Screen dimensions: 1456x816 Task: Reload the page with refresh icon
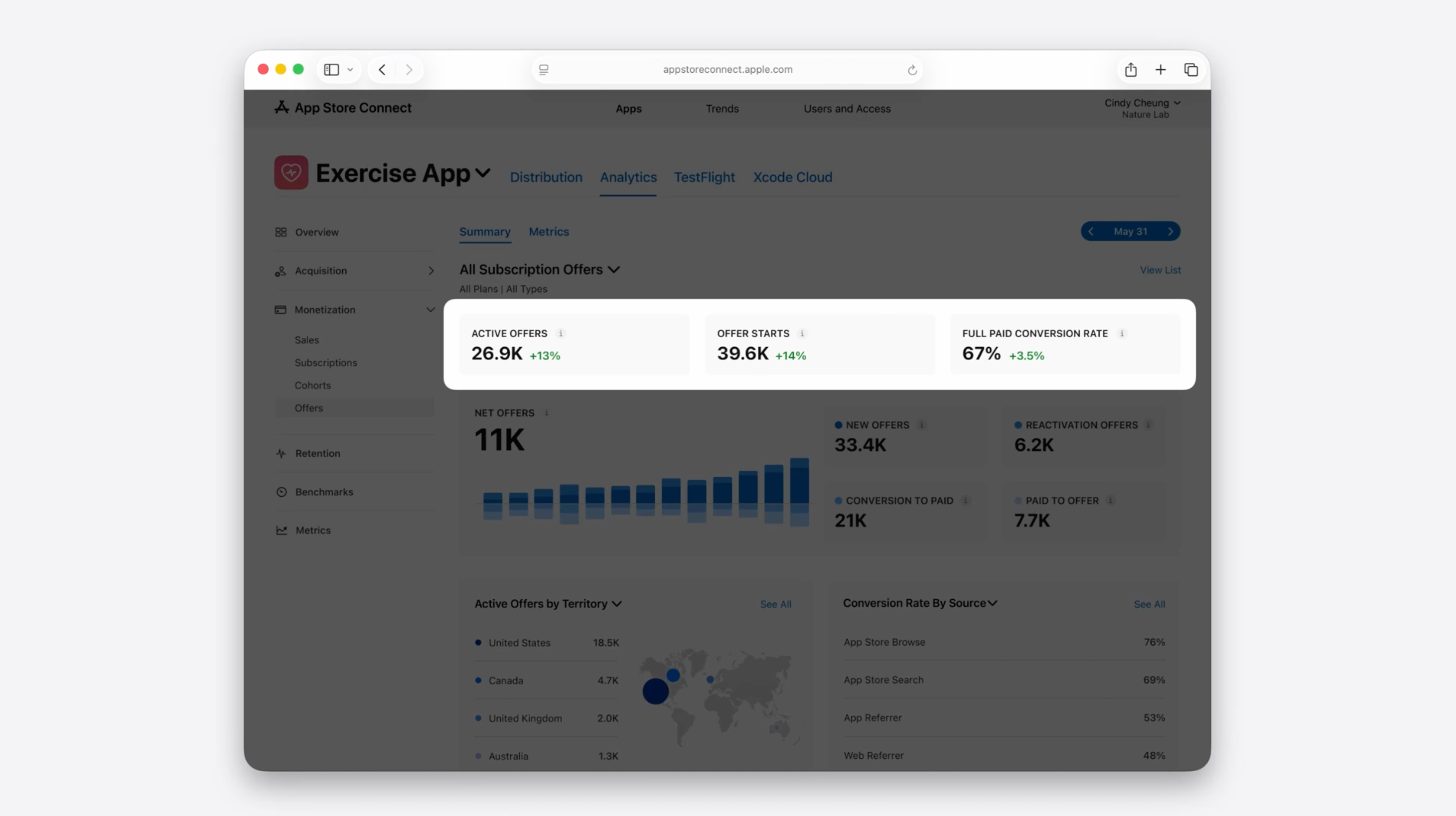[x=912, y=70]
